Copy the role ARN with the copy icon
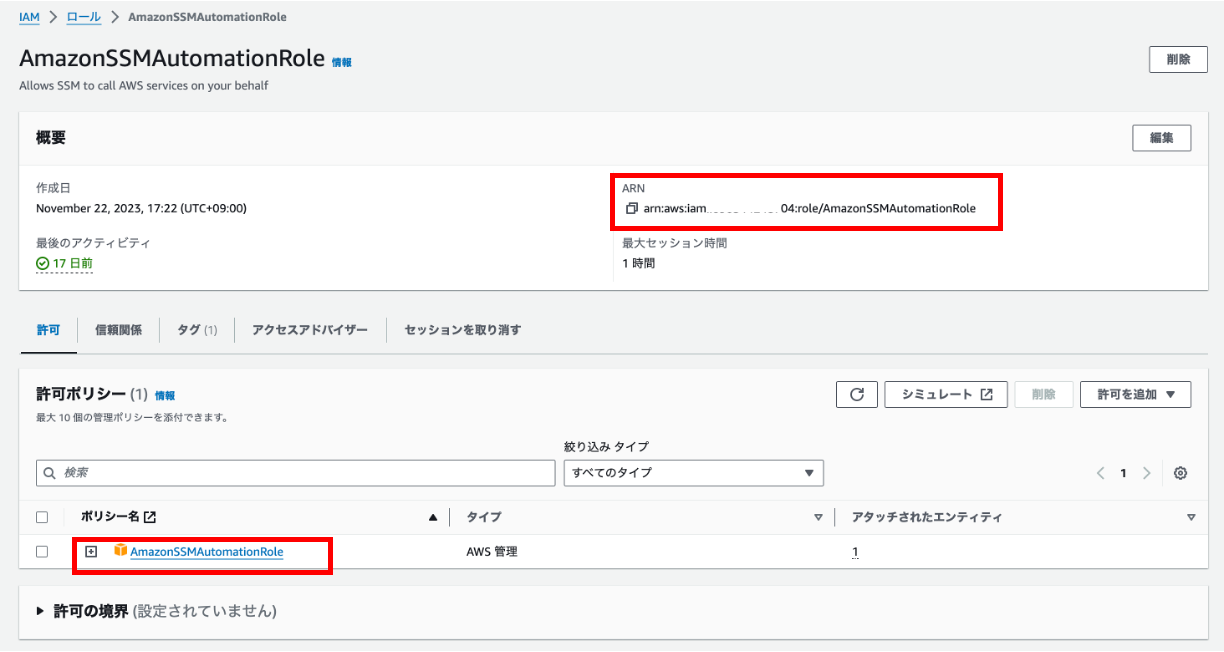This screenshot has width=1224, height=652. click(632, 209)
